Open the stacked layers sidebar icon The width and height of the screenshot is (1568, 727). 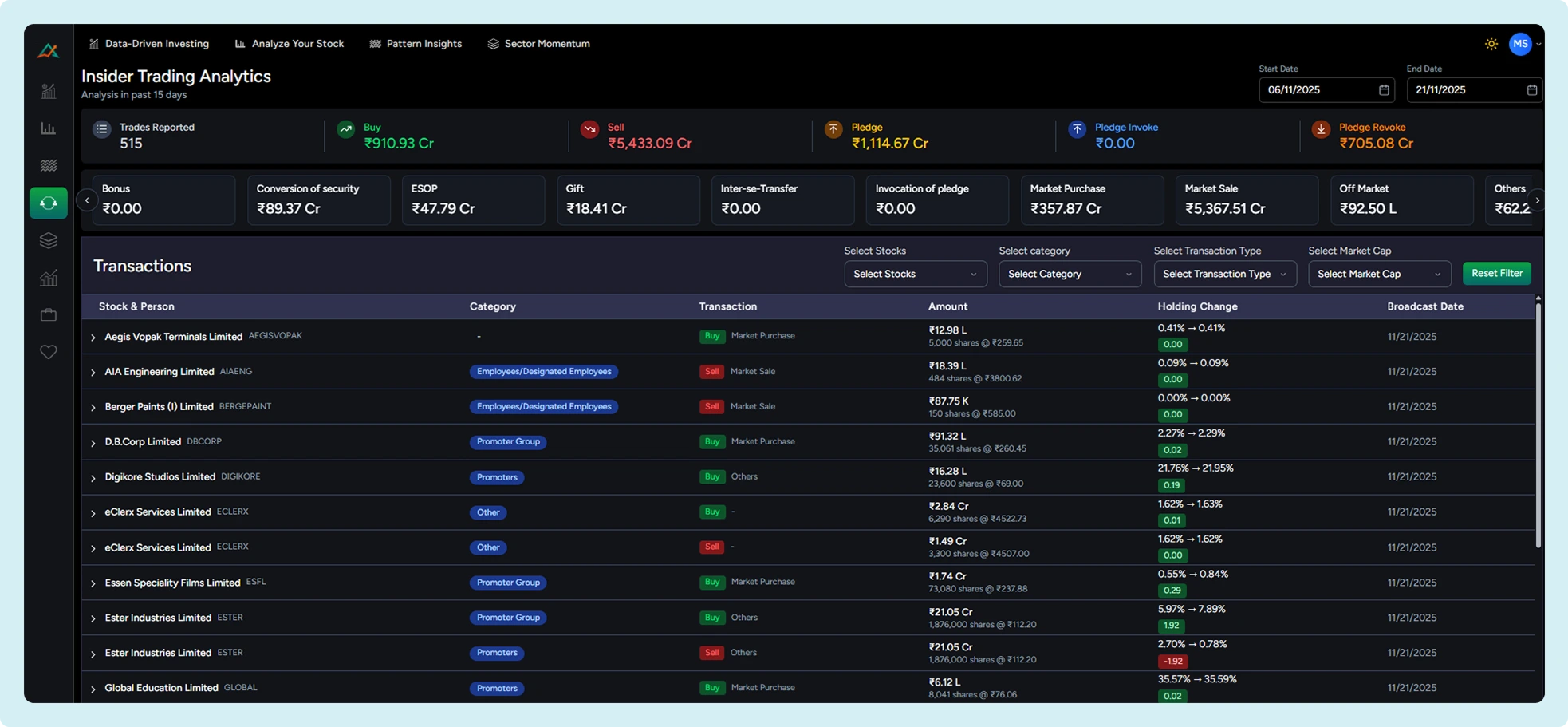pos(49,240)
